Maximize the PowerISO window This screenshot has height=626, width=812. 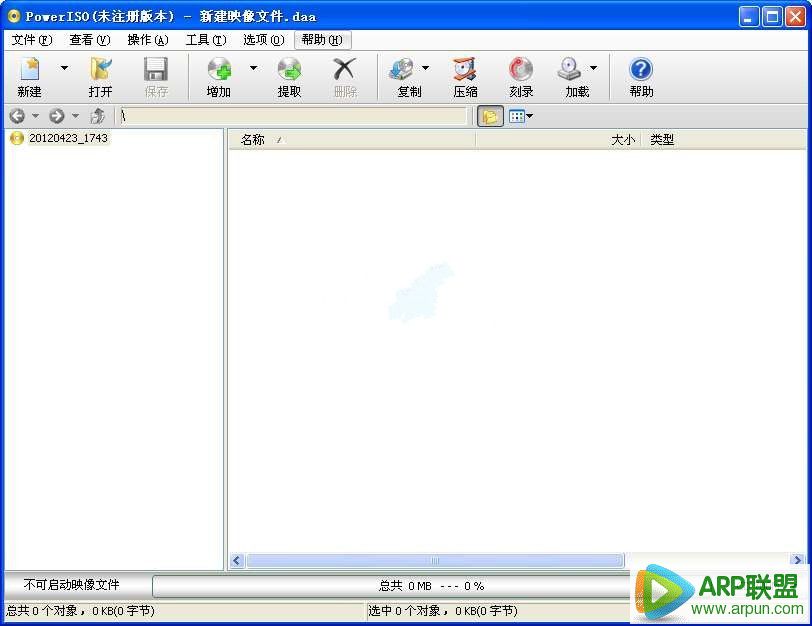point(772,17)
